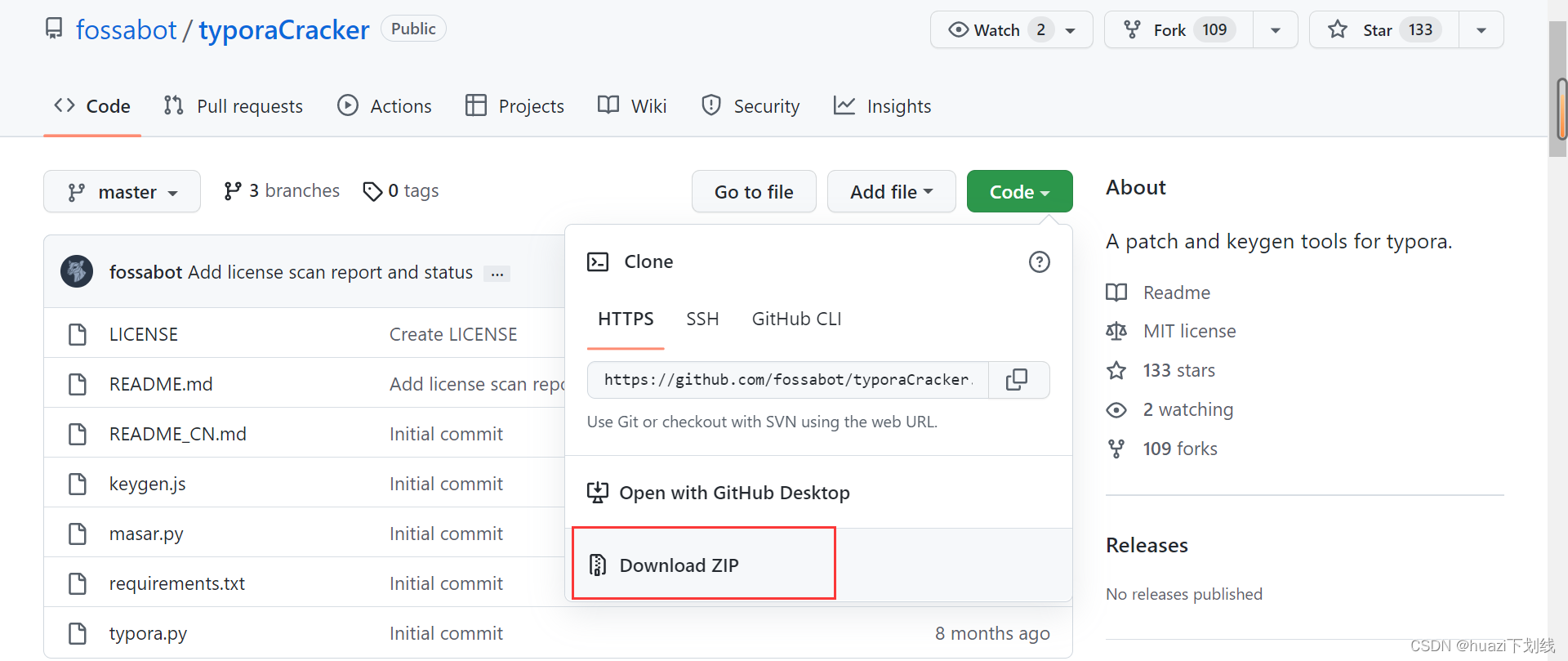Open the Fork options dropdown arrow
Screen dimensions: 1568x661
coord(1276,30)
